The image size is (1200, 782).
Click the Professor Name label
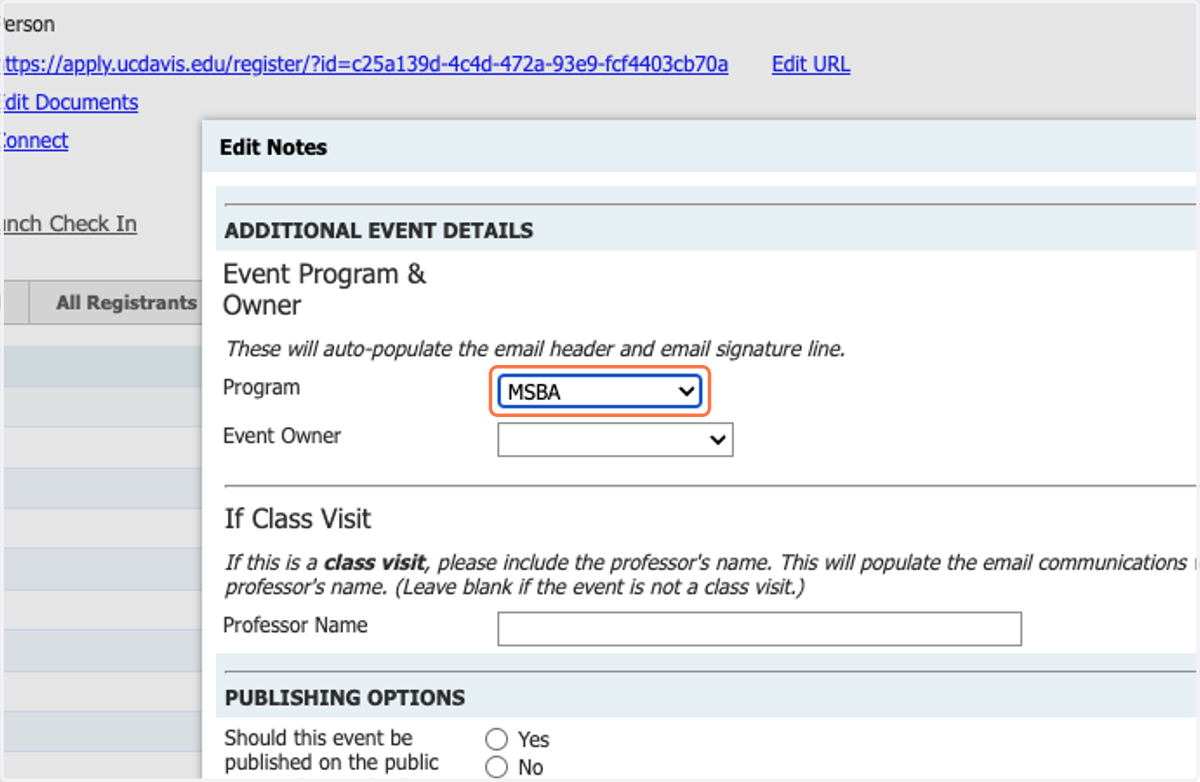click(296, 625)
